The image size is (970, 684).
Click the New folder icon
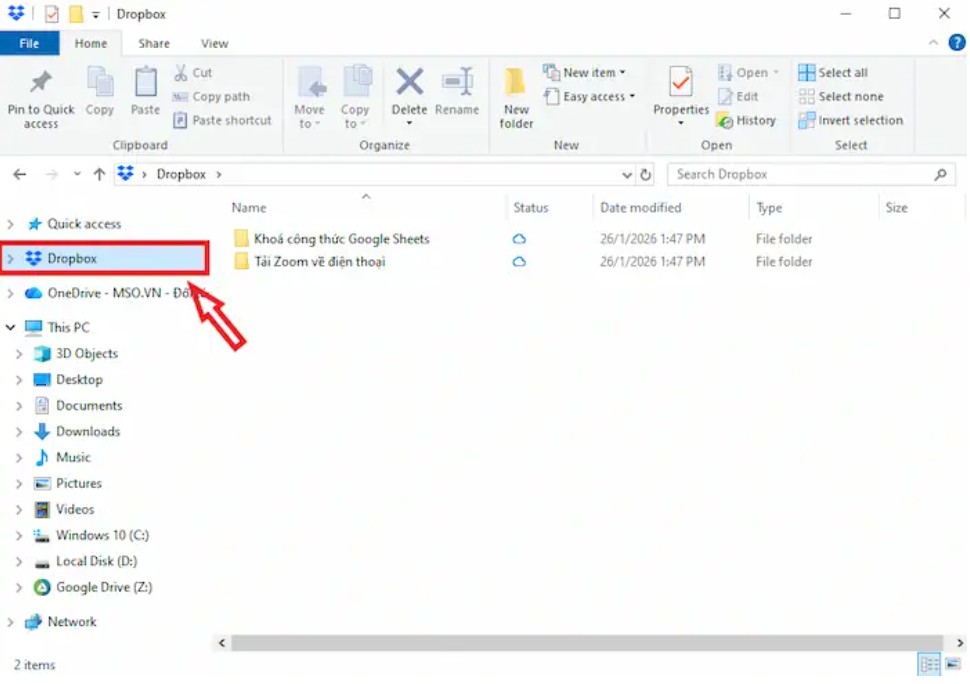516,83
